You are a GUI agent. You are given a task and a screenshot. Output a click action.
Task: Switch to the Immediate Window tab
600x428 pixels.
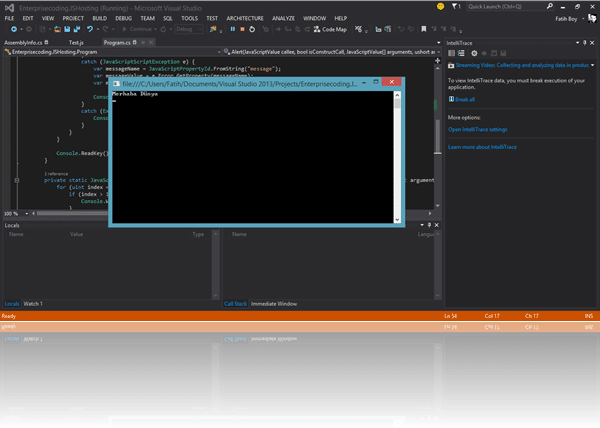(274, 304)
